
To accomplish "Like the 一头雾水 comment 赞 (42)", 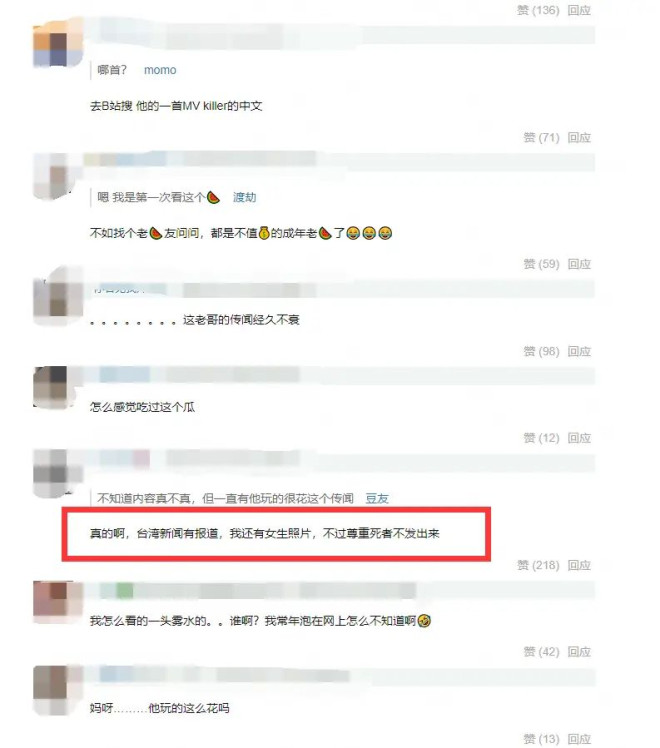I will (541, 652).
